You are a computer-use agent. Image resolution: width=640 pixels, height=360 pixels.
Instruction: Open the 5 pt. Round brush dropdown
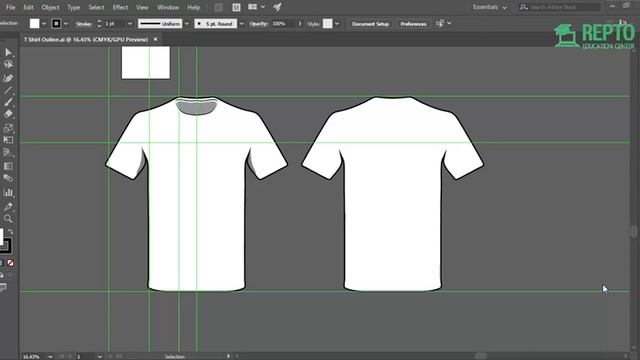(x=241, y=24)
